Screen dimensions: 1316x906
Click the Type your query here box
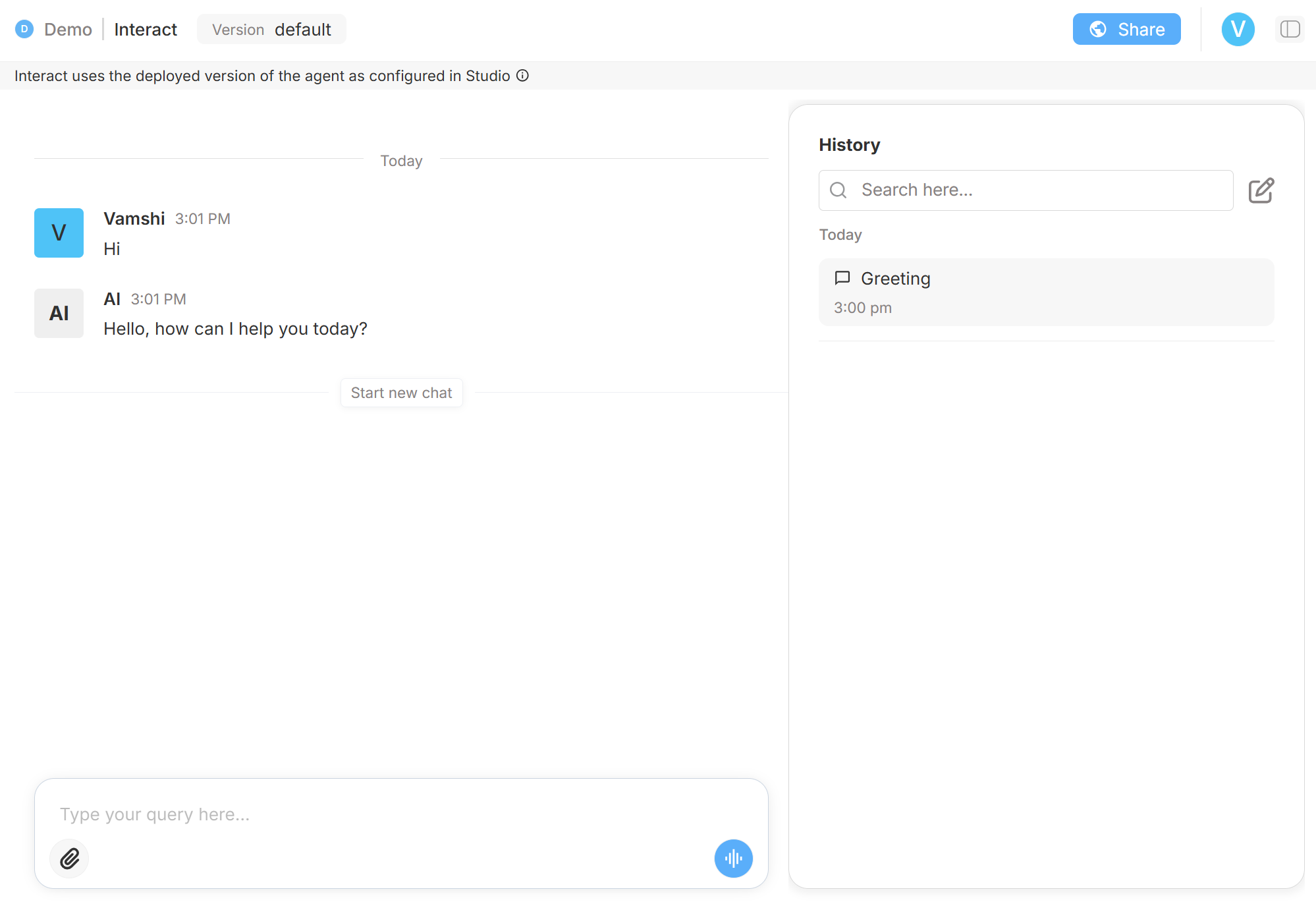click(395, 814)
